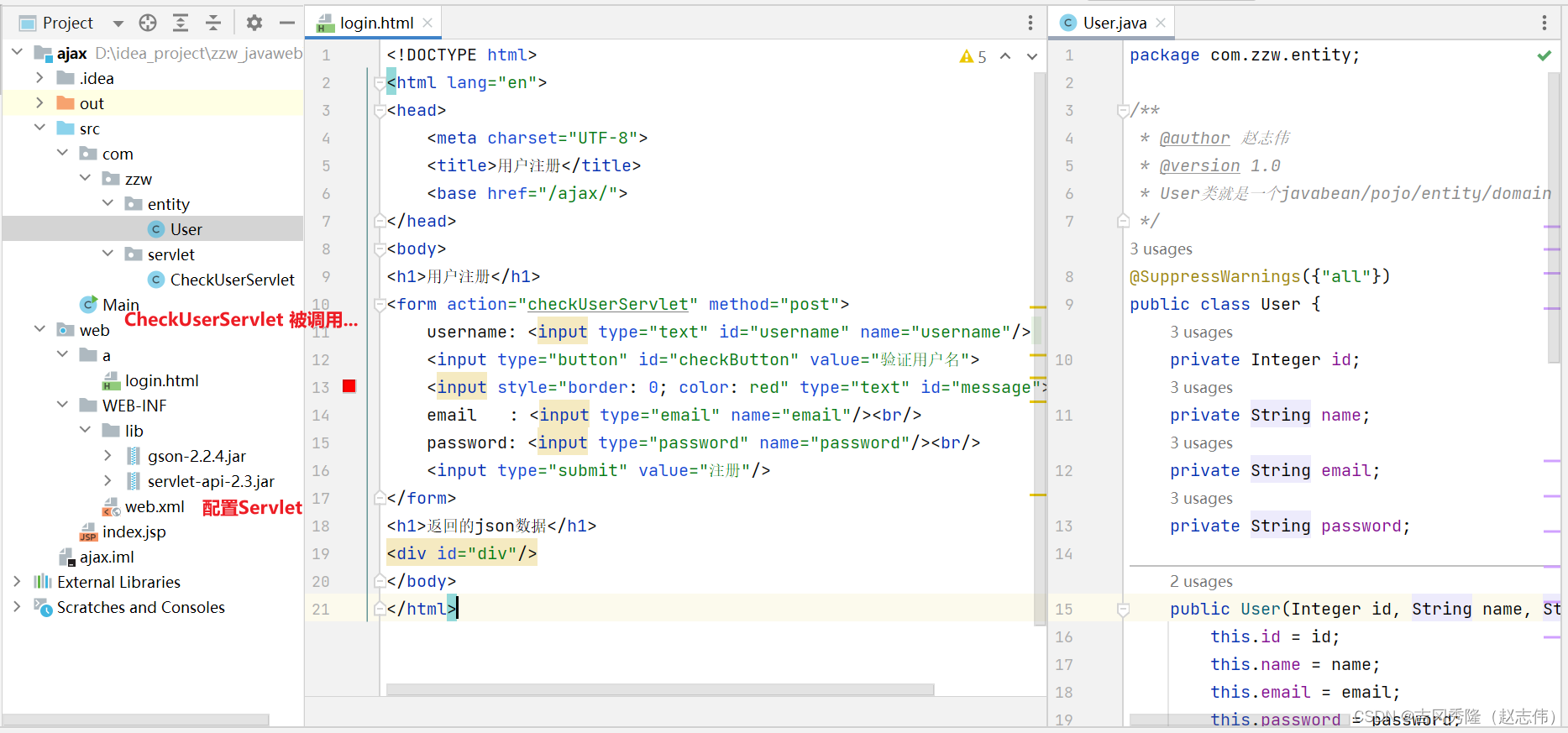
Task: Open tab options menu for User.java pane
Action: 1544,23
